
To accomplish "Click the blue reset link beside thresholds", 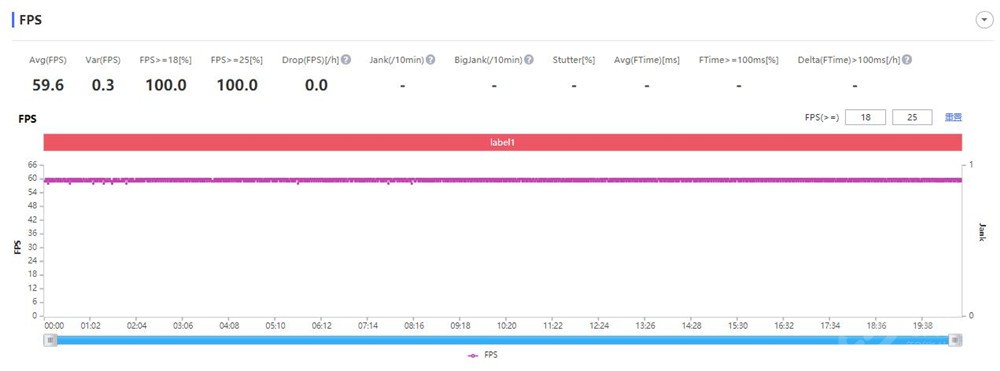I will click(953, 117).
